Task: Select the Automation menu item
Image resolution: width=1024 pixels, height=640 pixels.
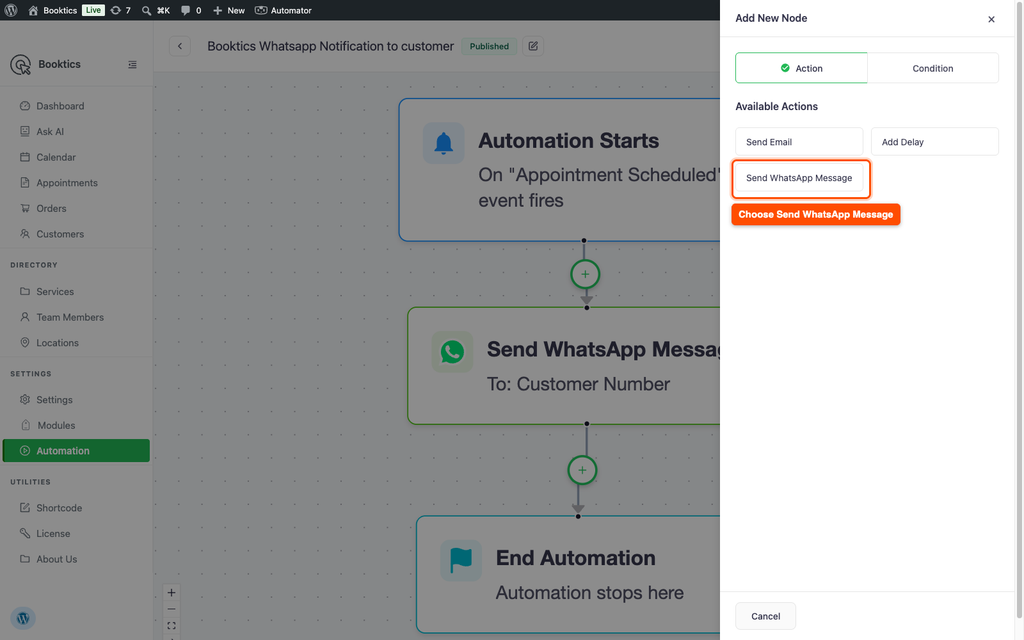Action: (x=76, y=451)
